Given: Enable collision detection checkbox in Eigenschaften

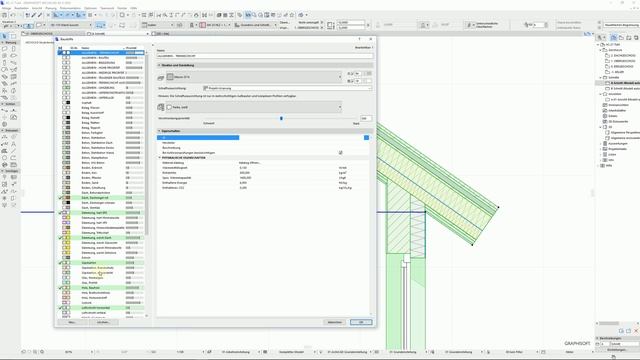Looking at the screenshot, I should pos(340,152).
